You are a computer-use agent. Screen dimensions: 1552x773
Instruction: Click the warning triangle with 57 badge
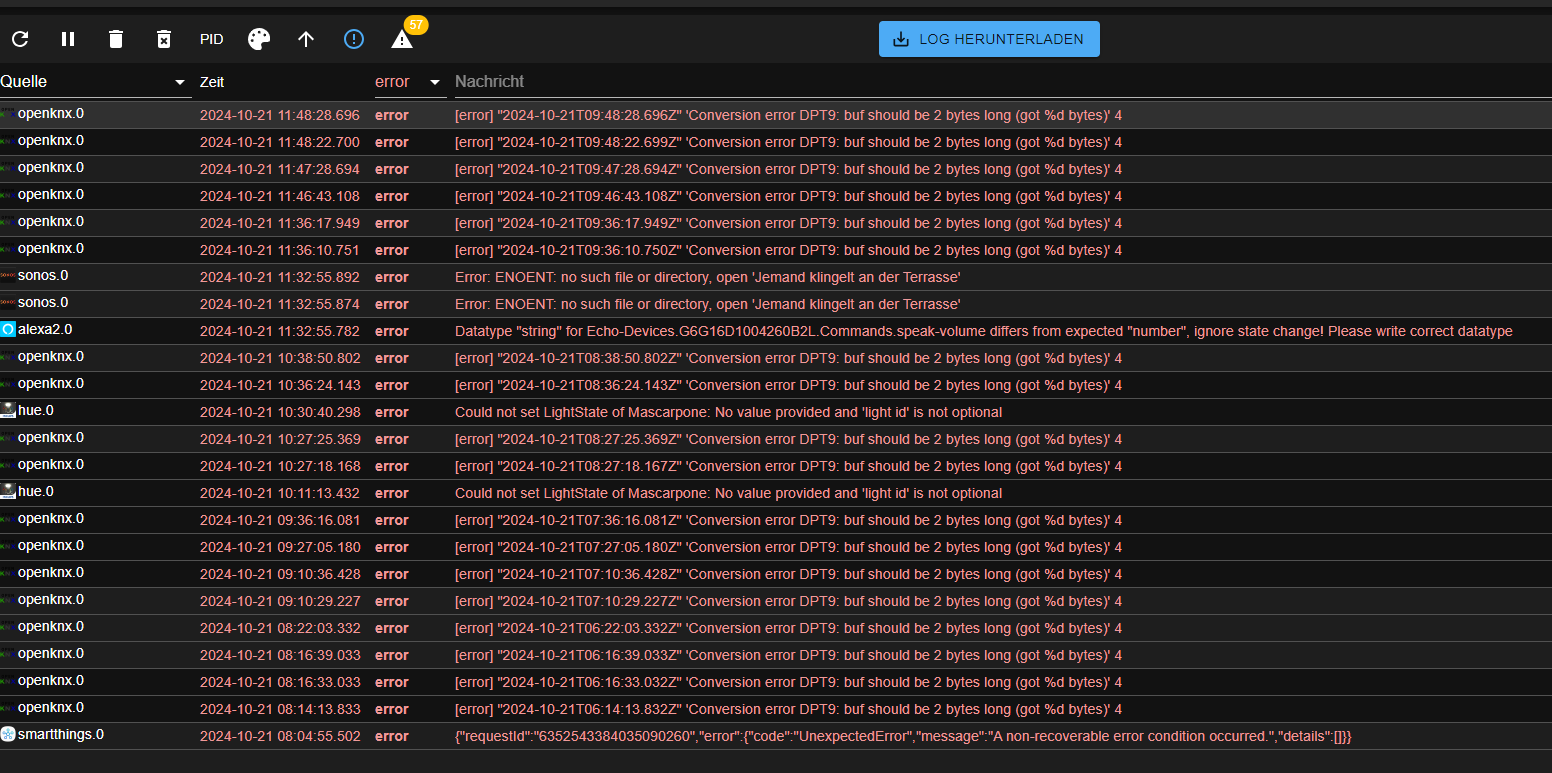(402, 39)
